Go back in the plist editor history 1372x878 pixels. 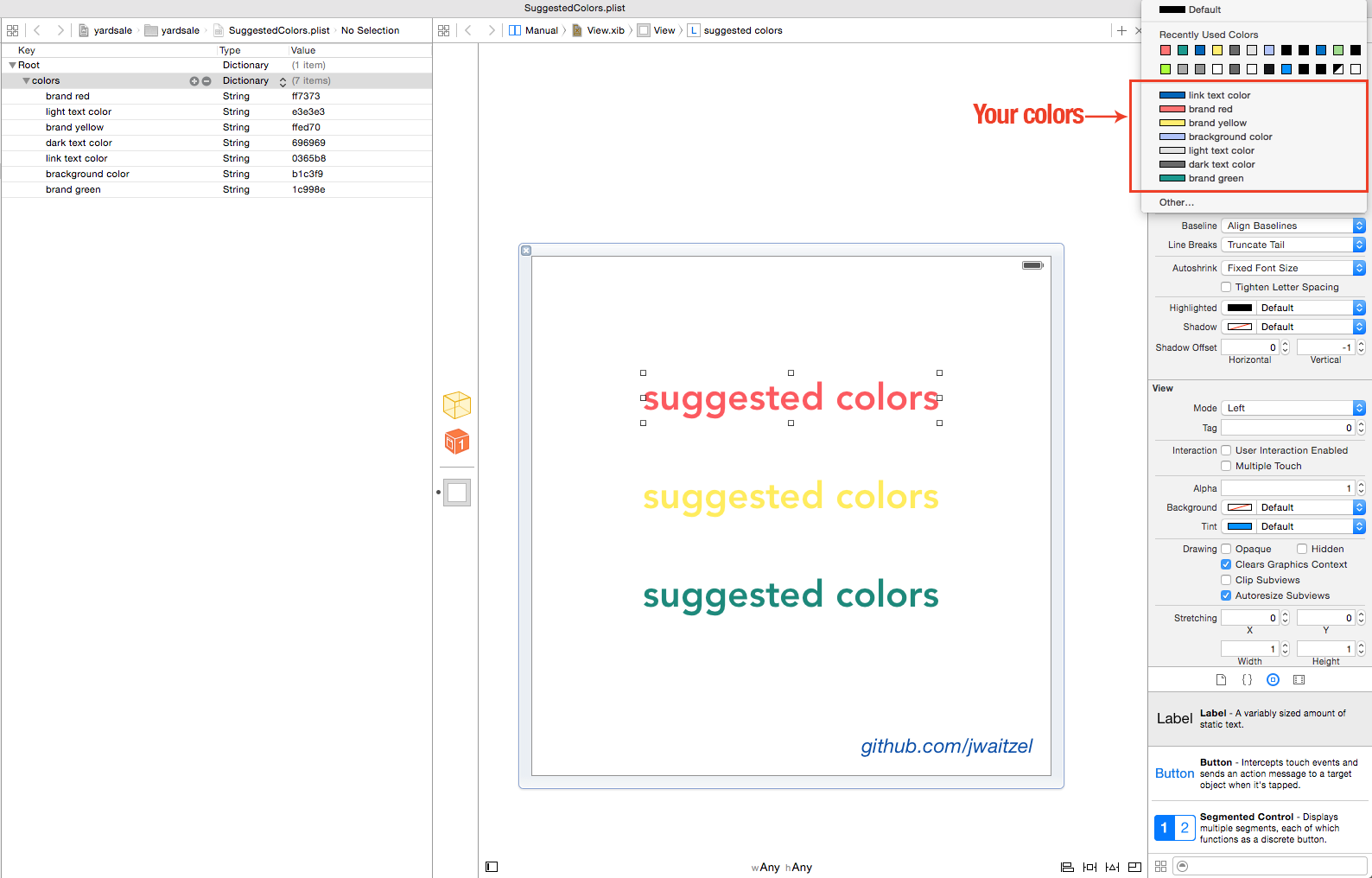[37, 30]
